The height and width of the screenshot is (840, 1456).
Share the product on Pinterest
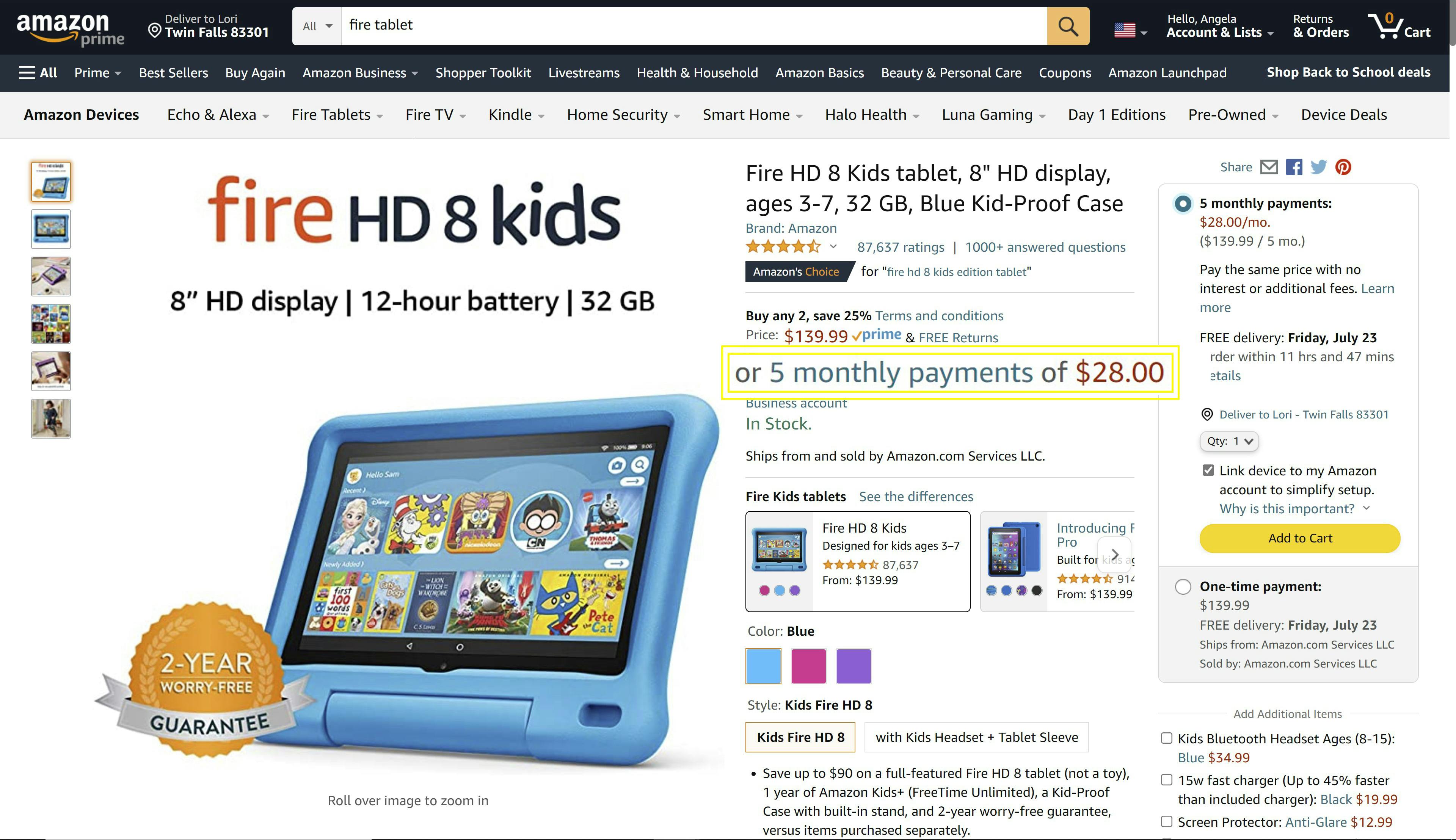(x=1343, y=167)
